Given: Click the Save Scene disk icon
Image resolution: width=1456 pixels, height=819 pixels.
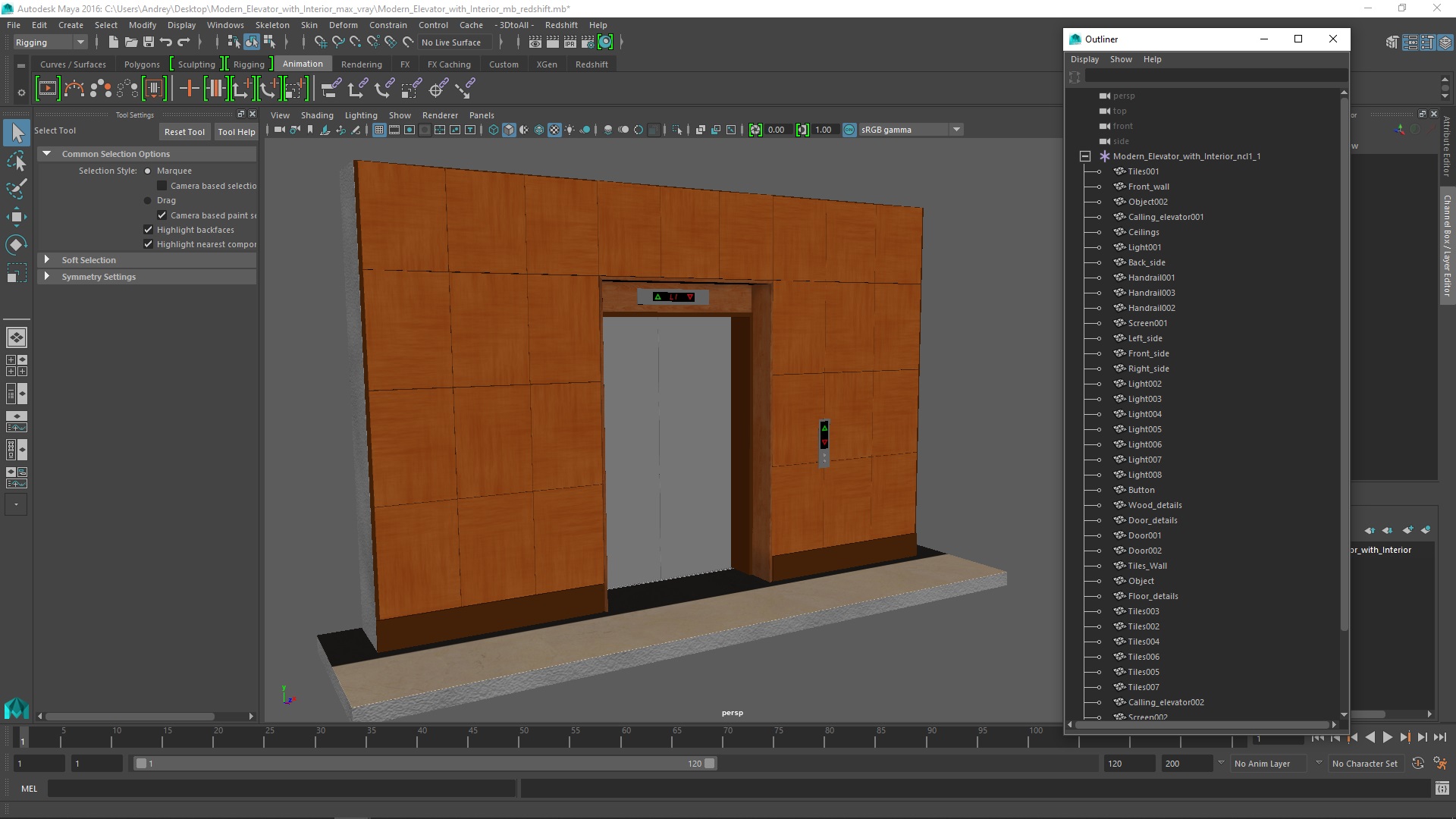Looking at the screenshot, I should (149, 42).
